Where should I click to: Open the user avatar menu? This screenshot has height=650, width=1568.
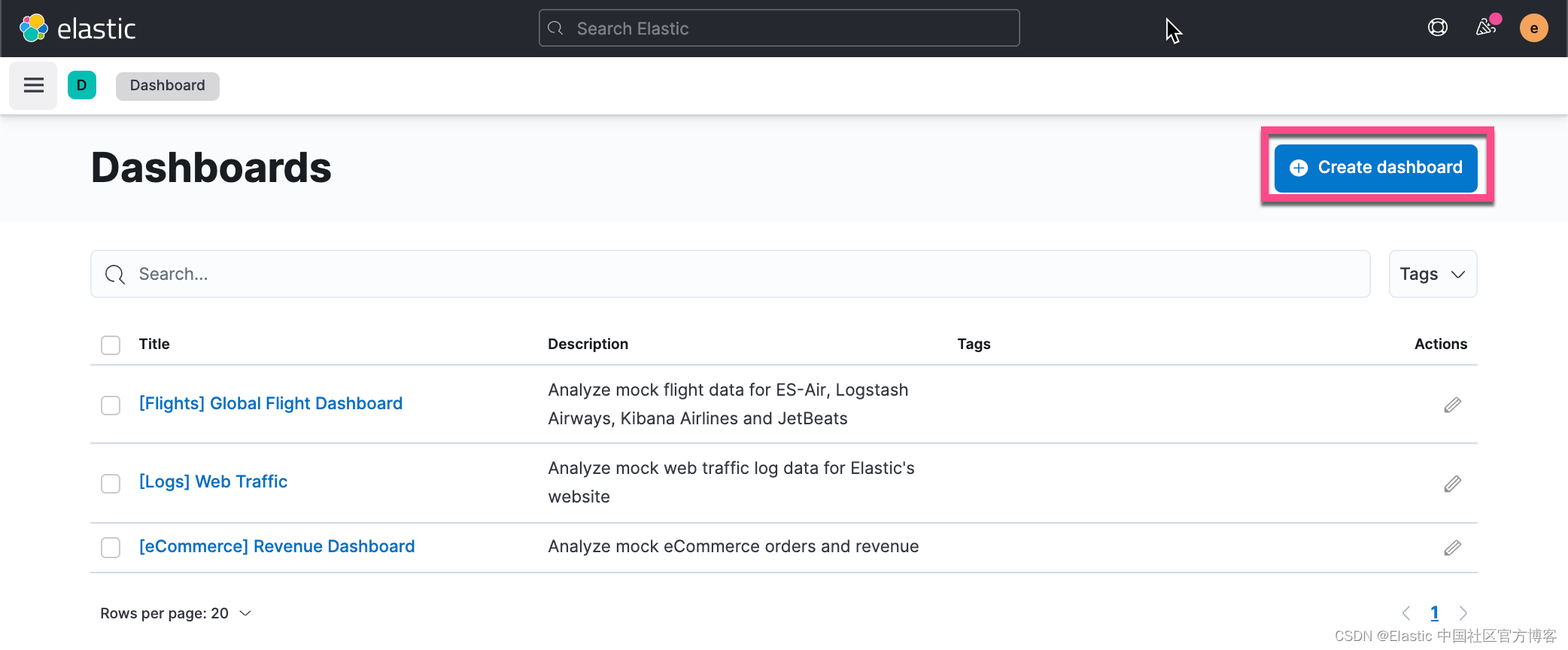(x=1533, y=29)
